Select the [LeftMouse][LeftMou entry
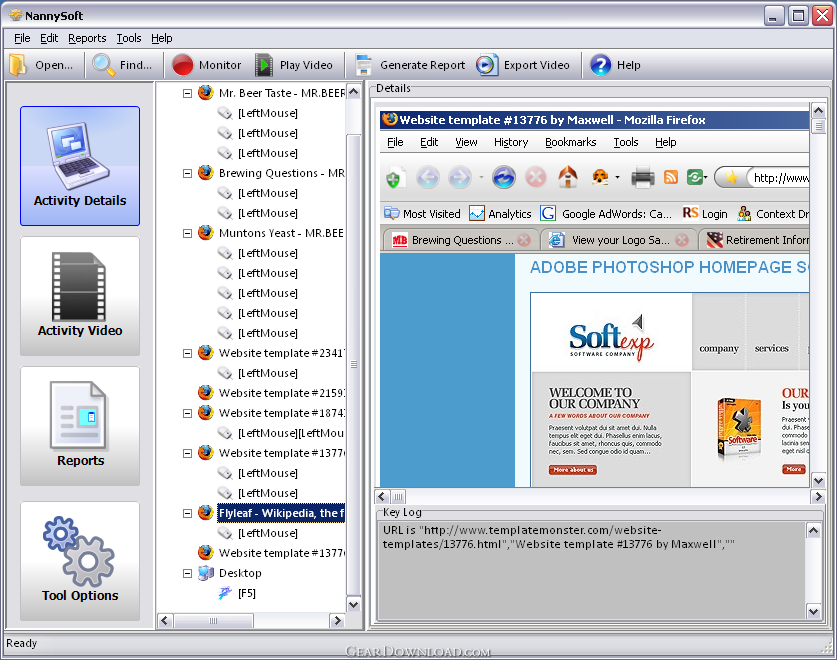 point(291,433)
